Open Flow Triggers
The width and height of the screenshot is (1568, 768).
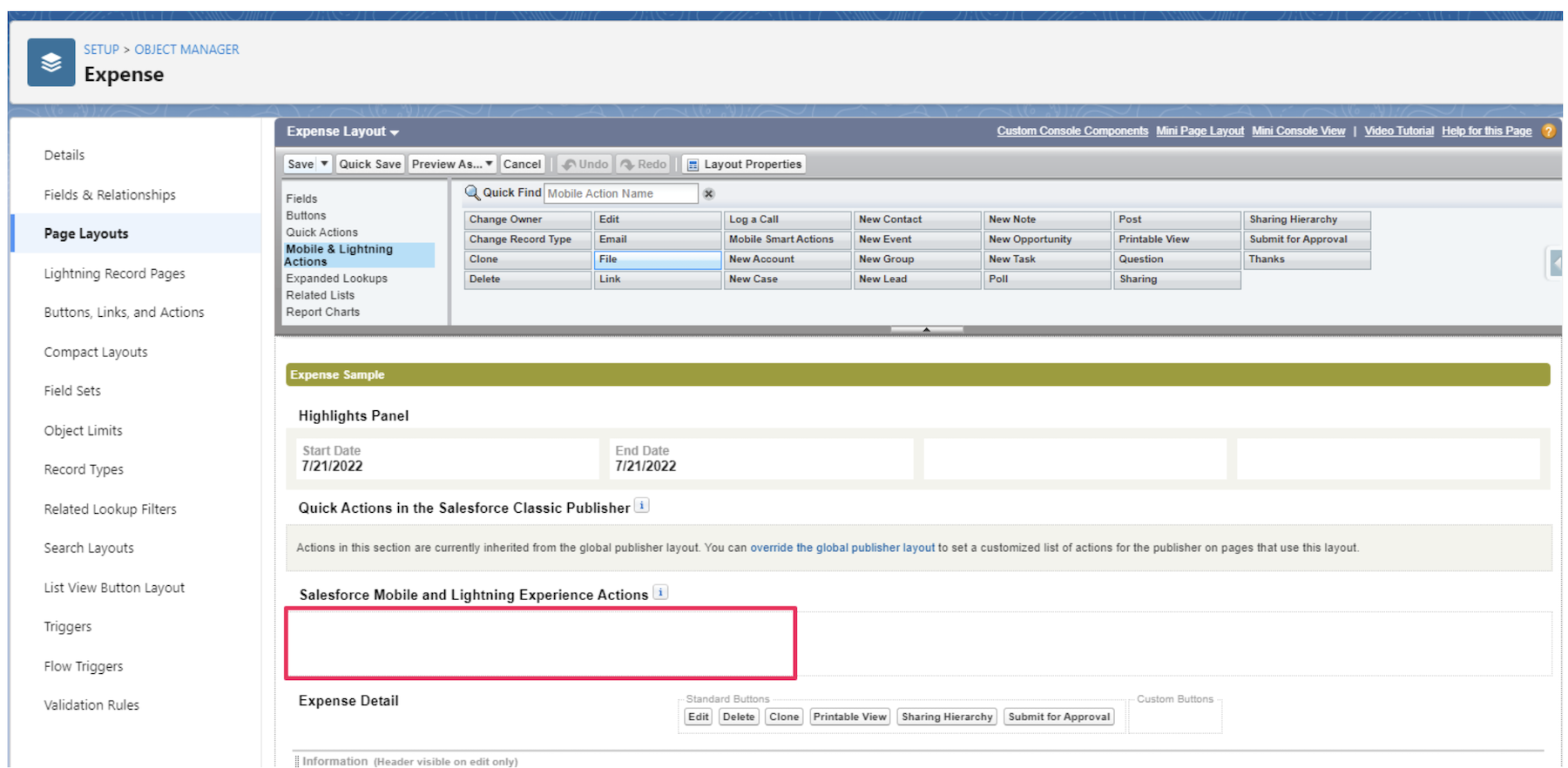[x=84, y=666]
